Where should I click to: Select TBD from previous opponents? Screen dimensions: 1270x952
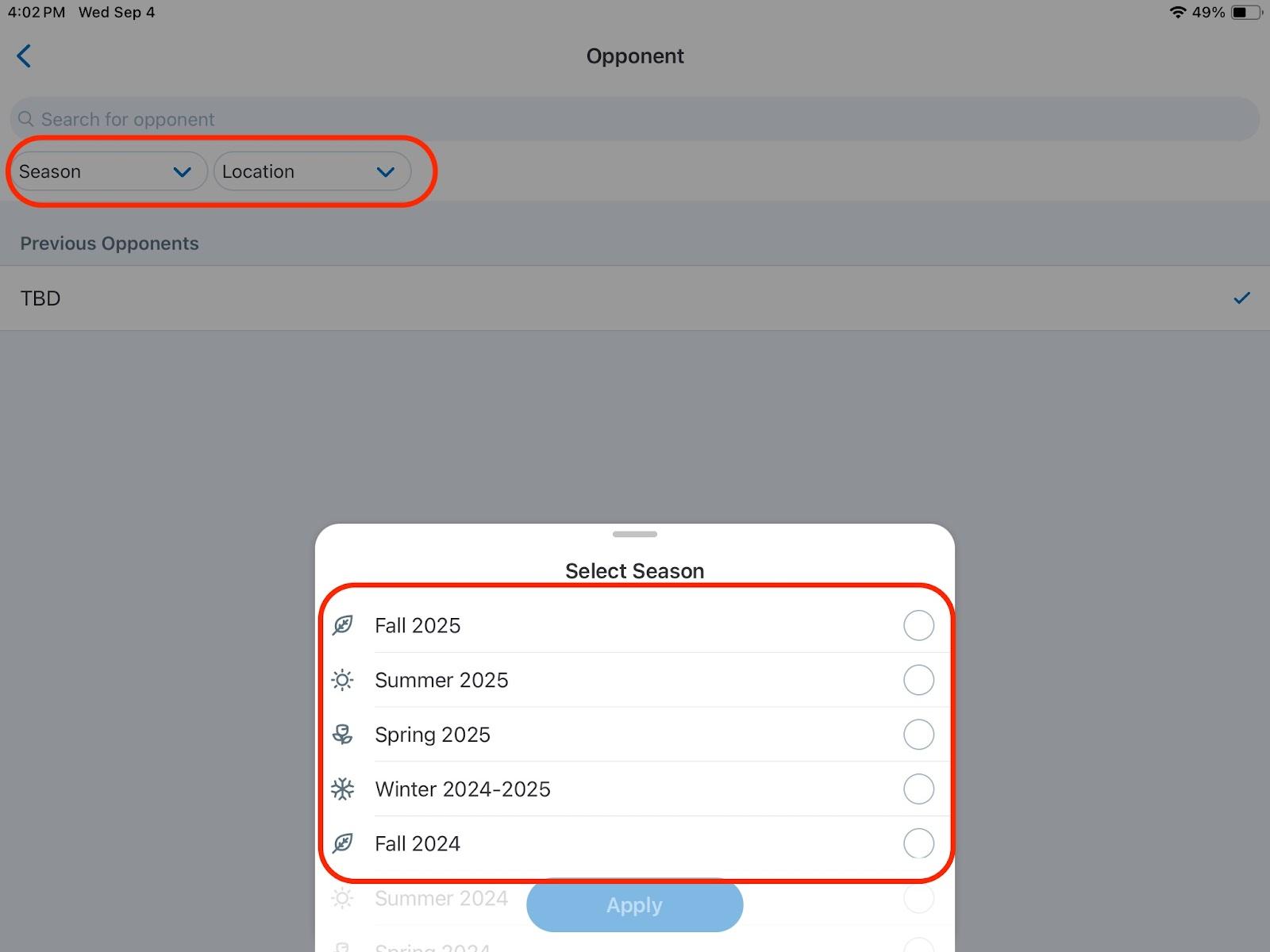click(x=635, y=298)
